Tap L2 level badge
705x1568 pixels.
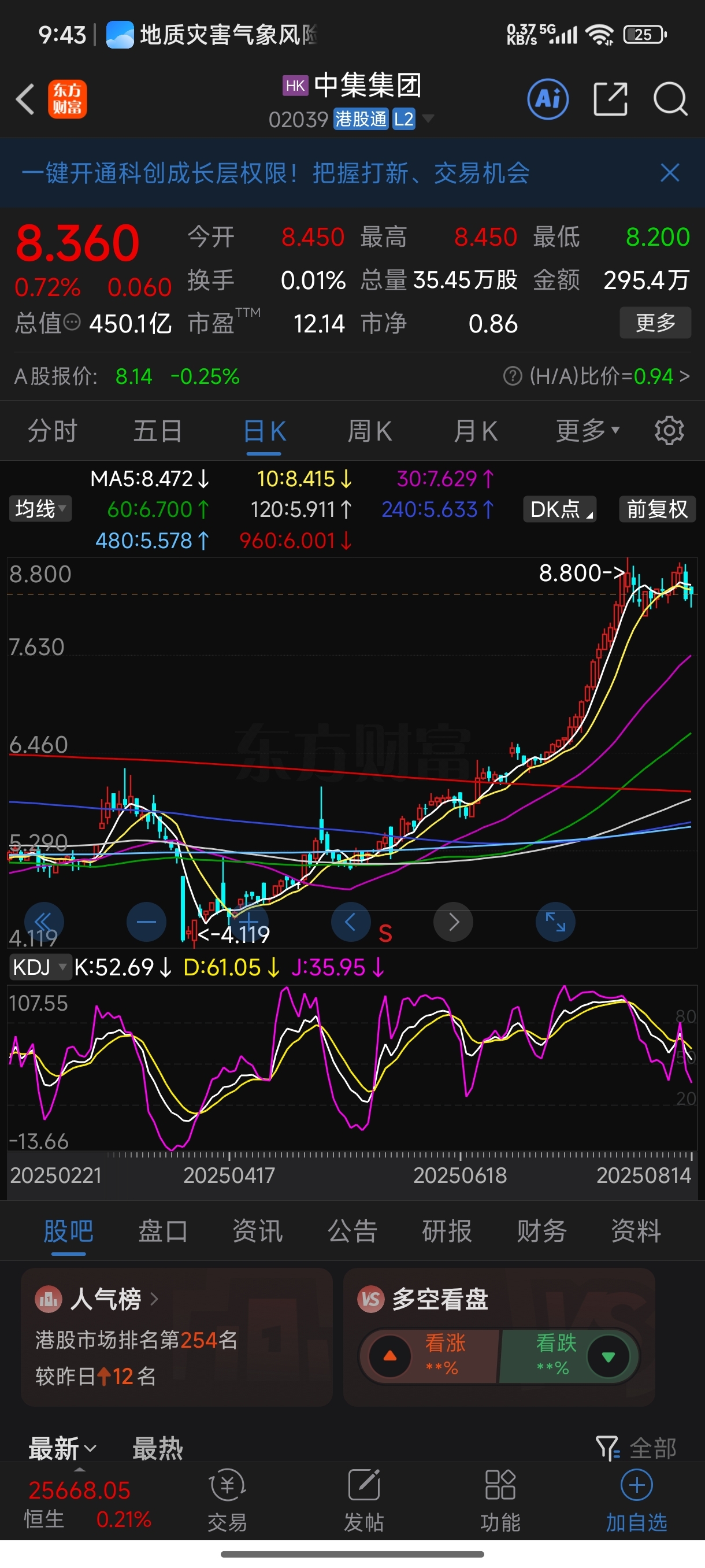[403, 119]
